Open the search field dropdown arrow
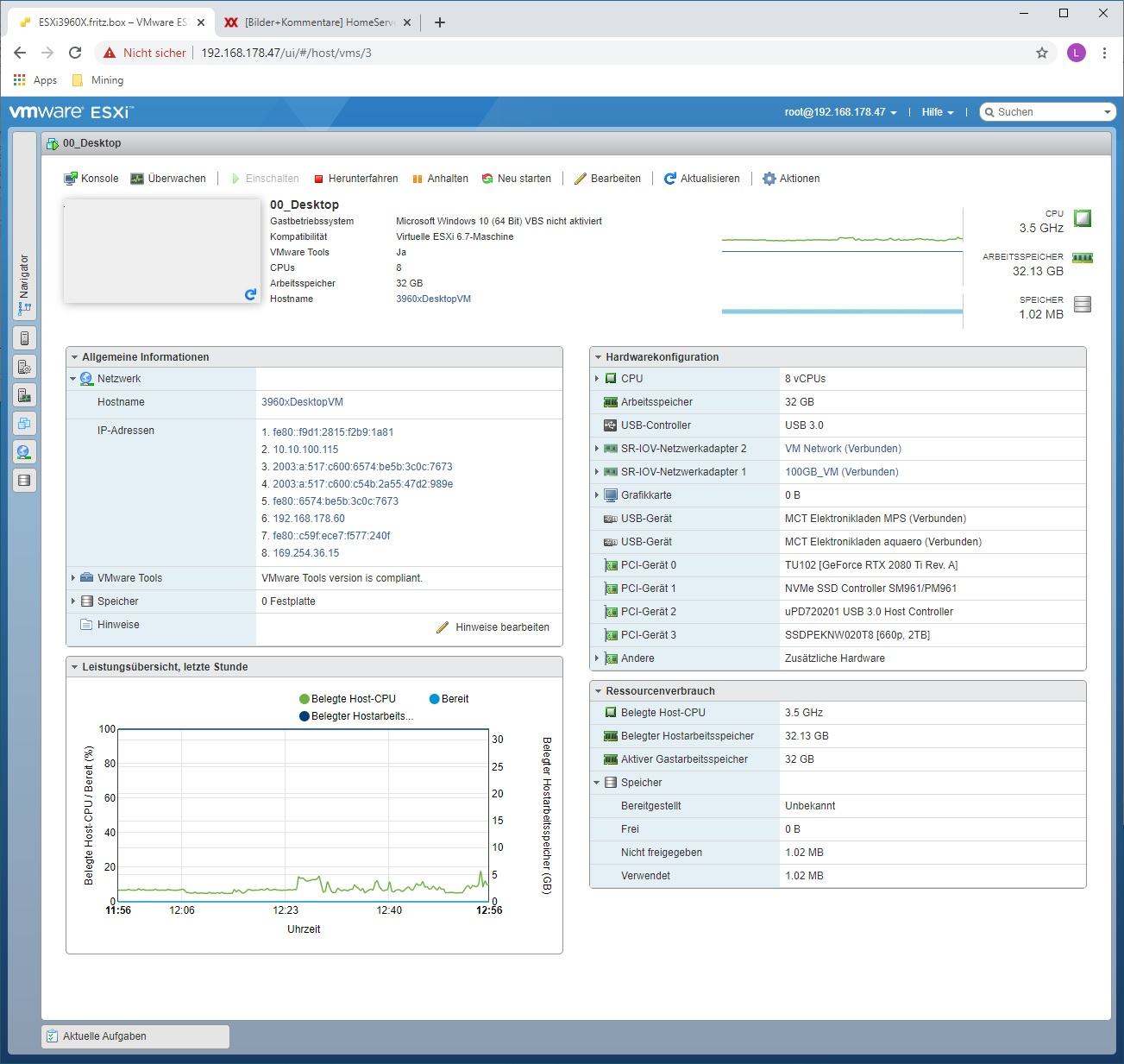This screenshot has width=1124, height=1064. pyautogui.click(x=1108, y=112)
